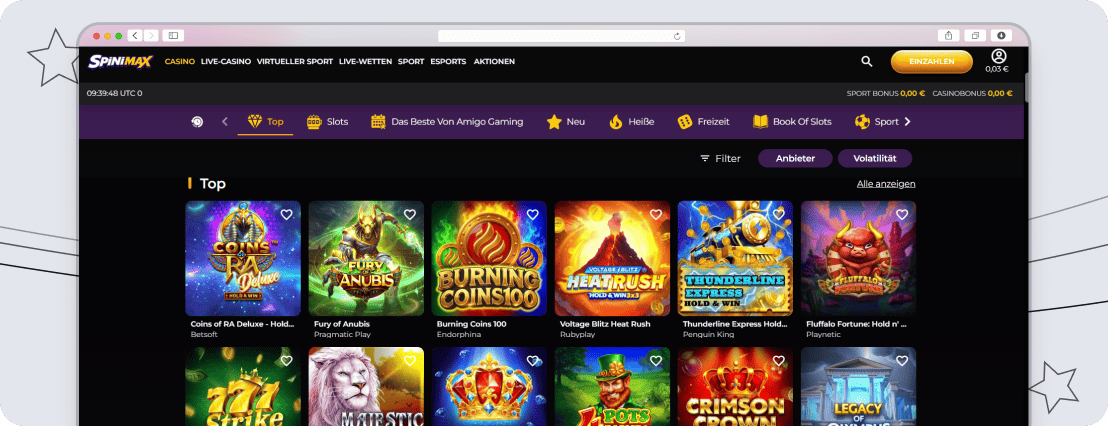The height and width of the screenshot is (426, 1108).
Task: Click the dice Freizeit icon
Action: click(685, 122)
